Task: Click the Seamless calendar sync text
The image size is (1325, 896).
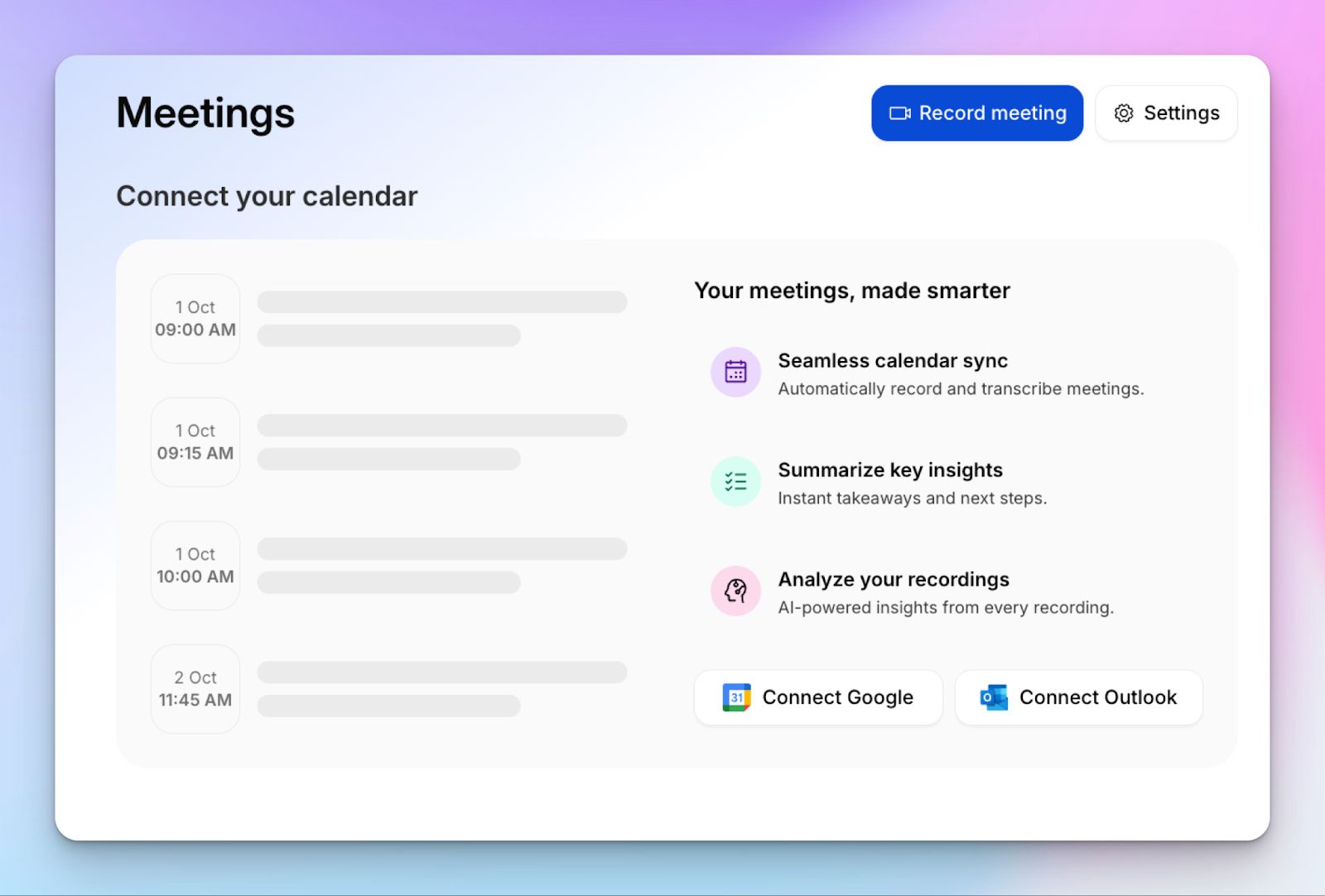Action: tap(892, 360)
